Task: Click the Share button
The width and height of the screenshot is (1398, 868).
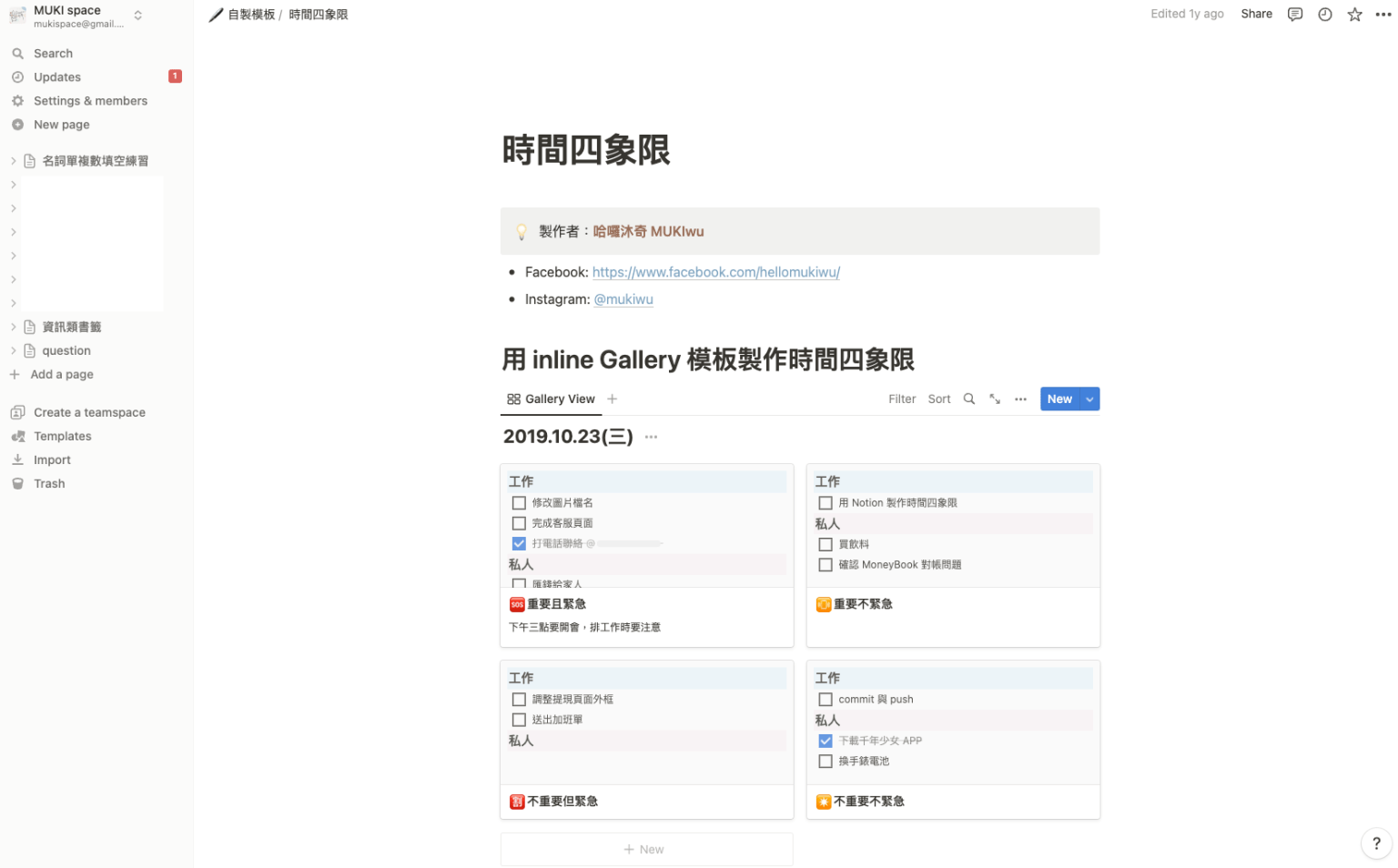Action: 1256,14
